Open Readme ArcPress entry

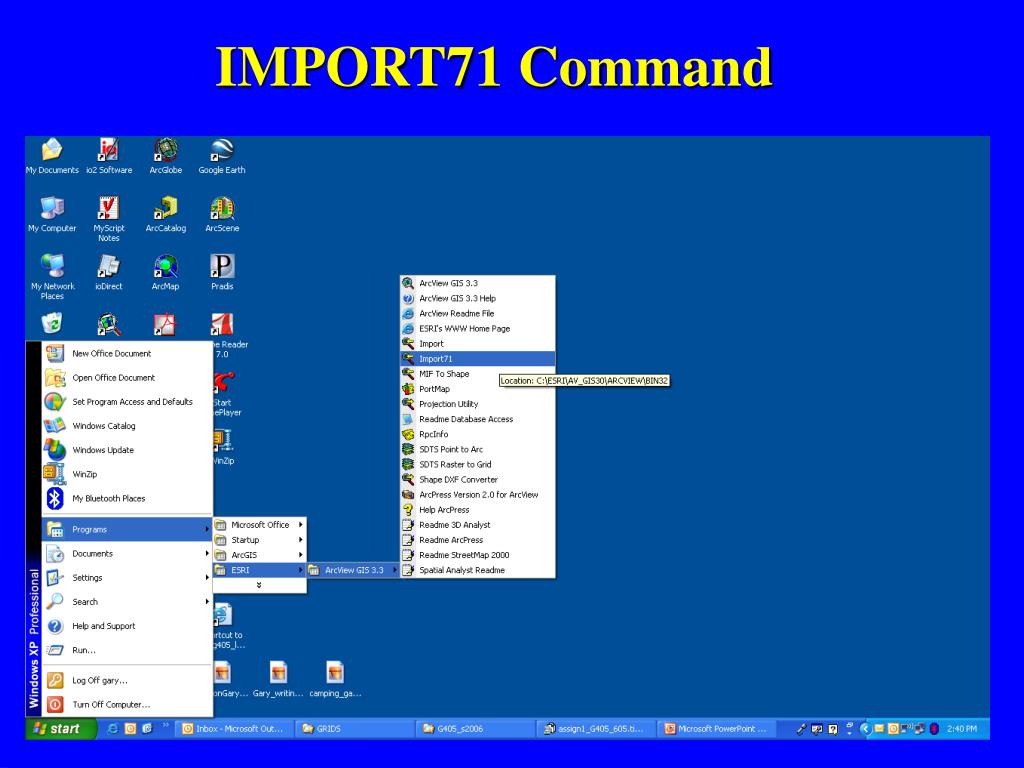pos(478,540)
